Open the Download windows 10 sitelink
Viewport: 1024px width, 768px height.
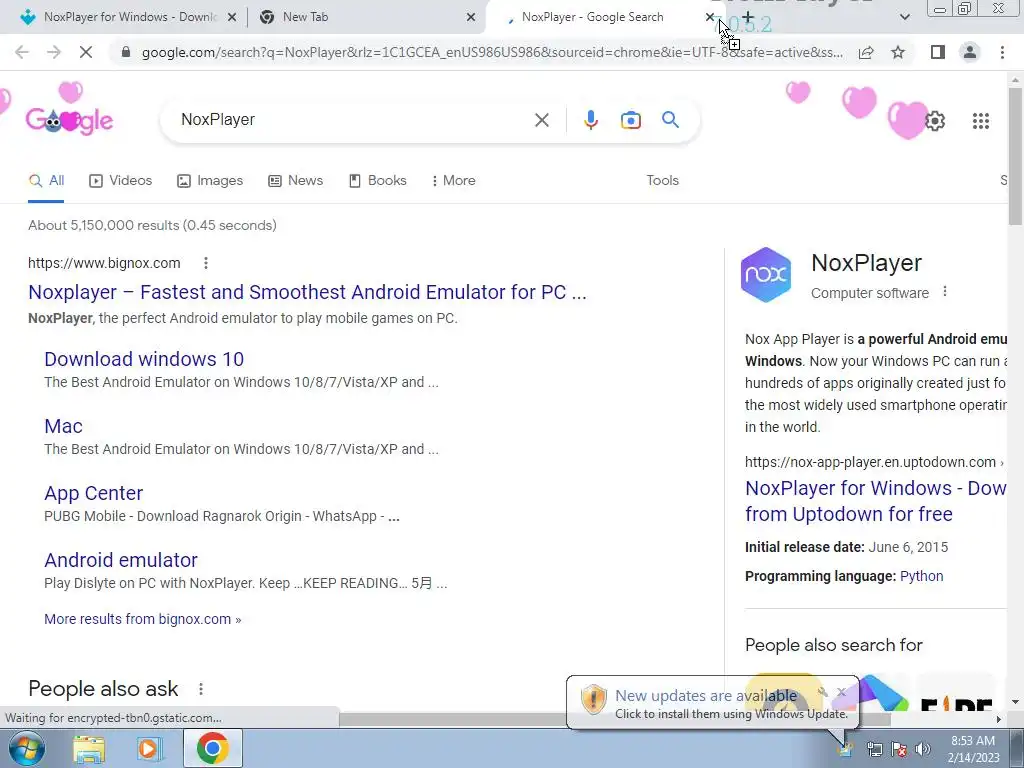(x=144, y=359)
